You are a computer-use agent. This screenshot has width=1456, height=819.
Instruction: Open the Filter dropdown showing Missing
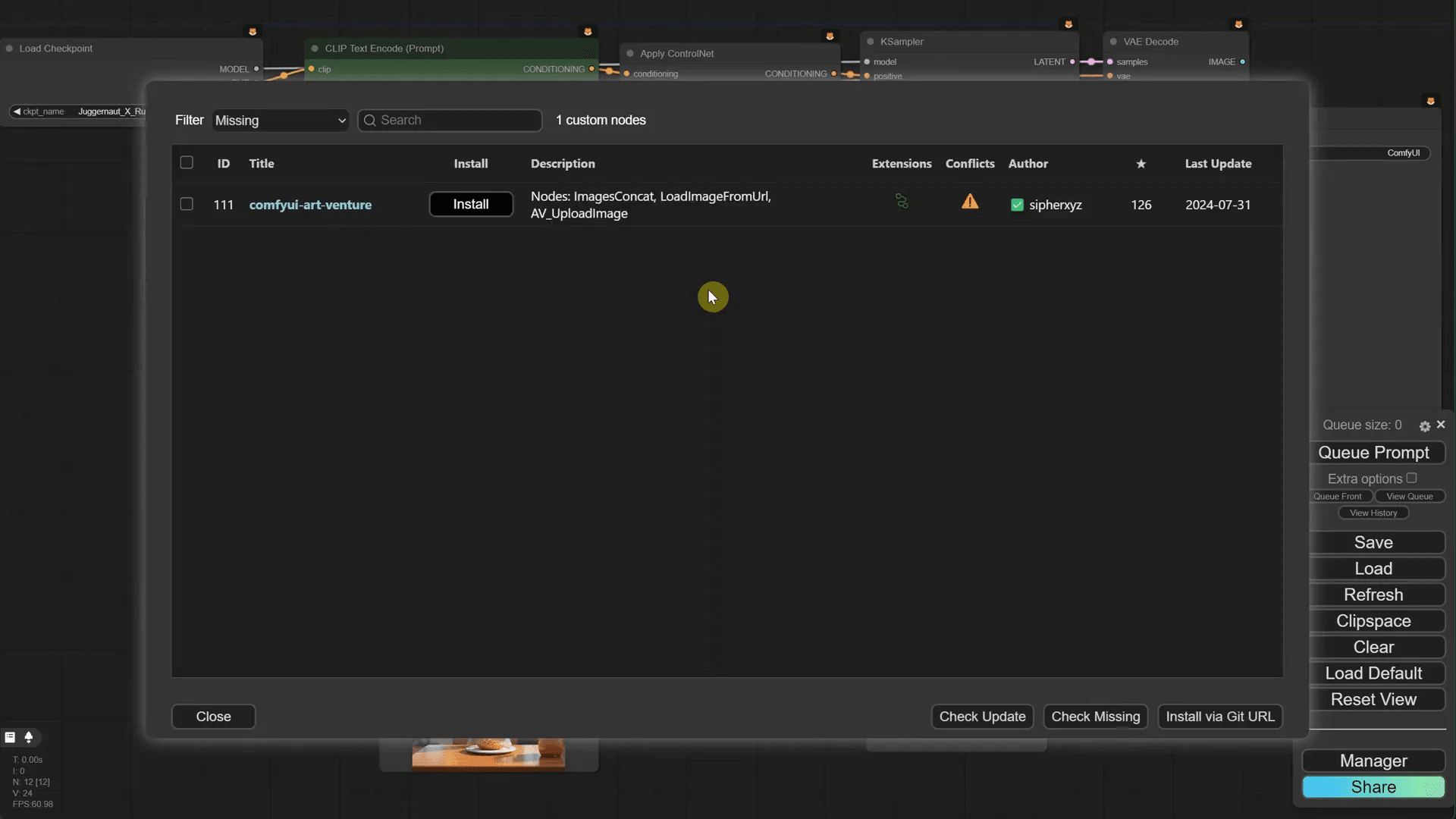[x=280, y=120]
